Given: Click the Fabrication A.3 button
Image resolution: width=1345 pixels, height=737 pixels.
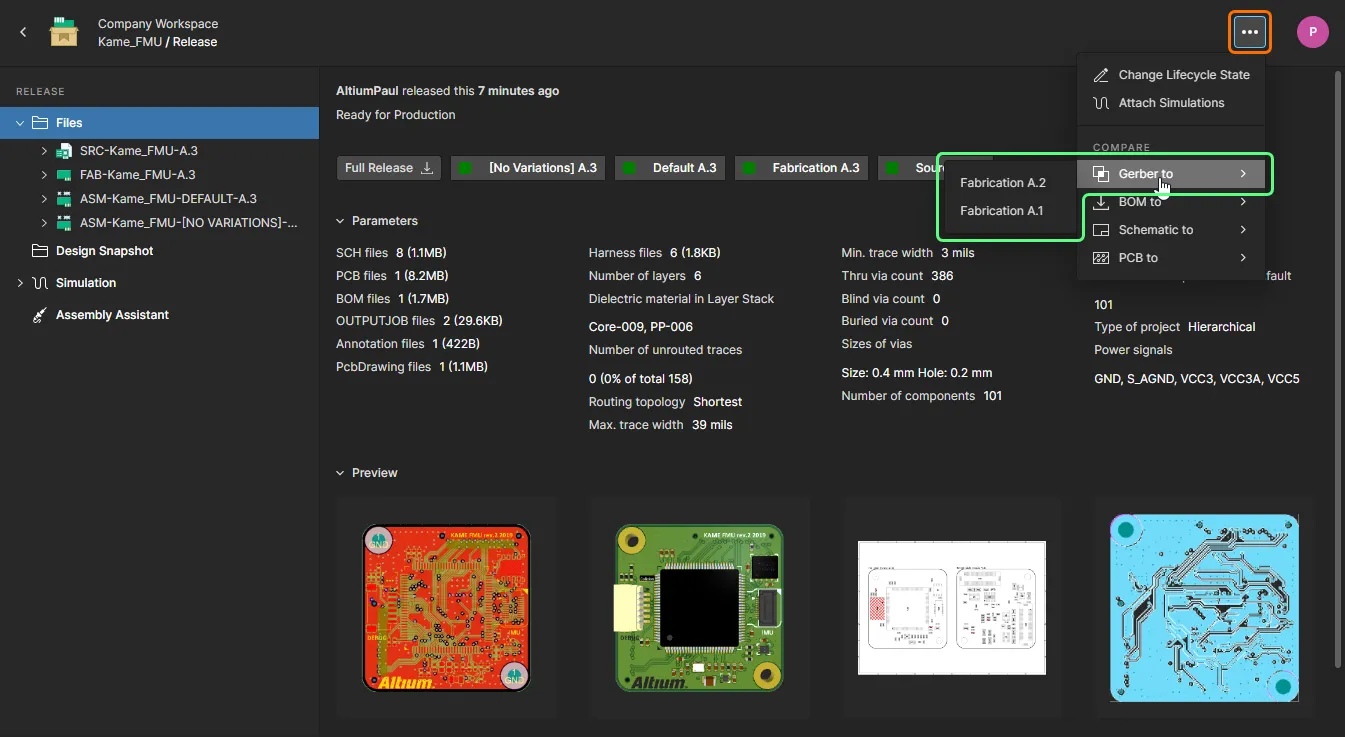Looking at the screenshot, I should (802, 168).
